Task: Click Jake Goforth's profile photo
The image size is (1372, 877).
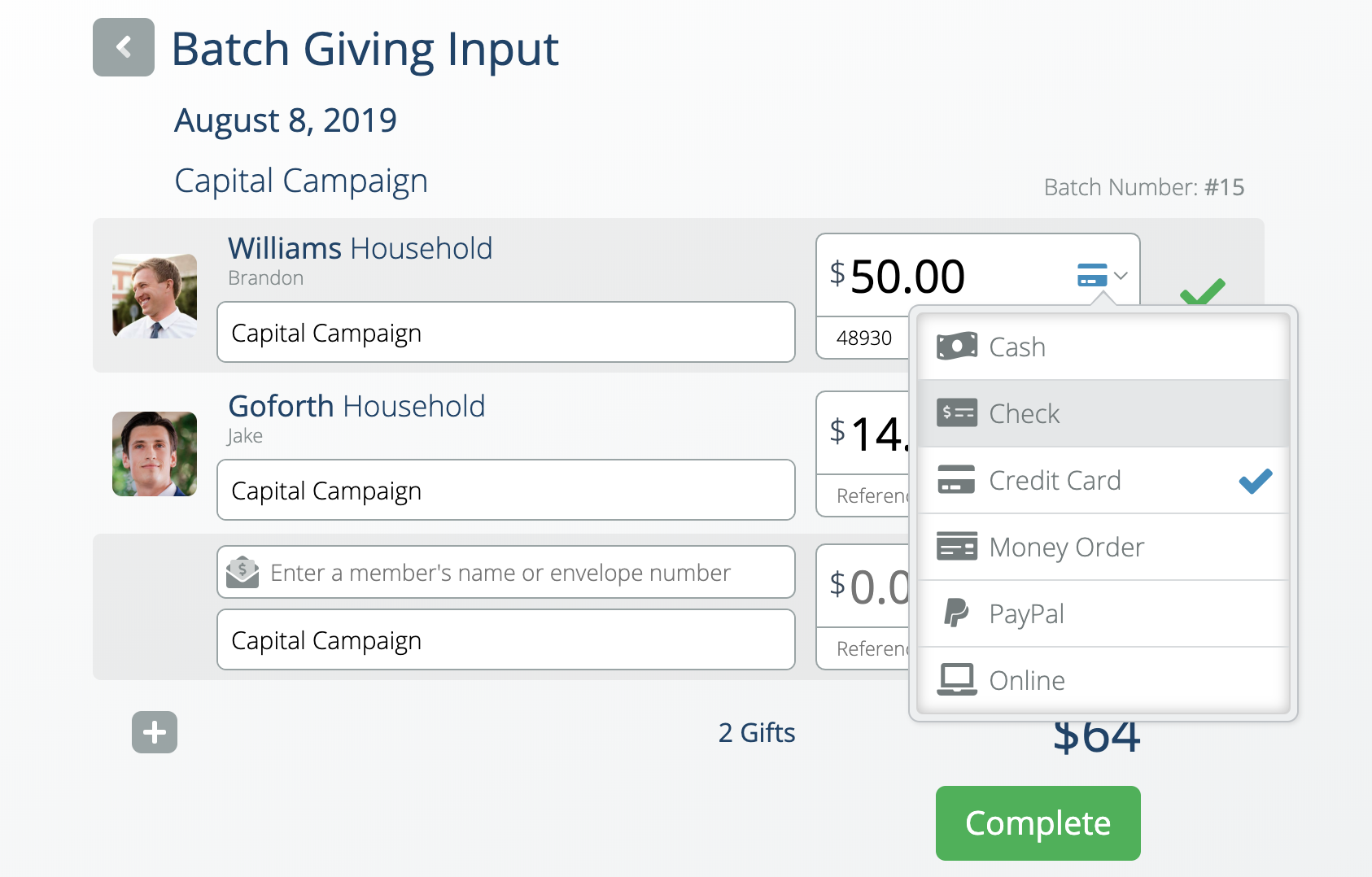Action: (x=155, y=454)
